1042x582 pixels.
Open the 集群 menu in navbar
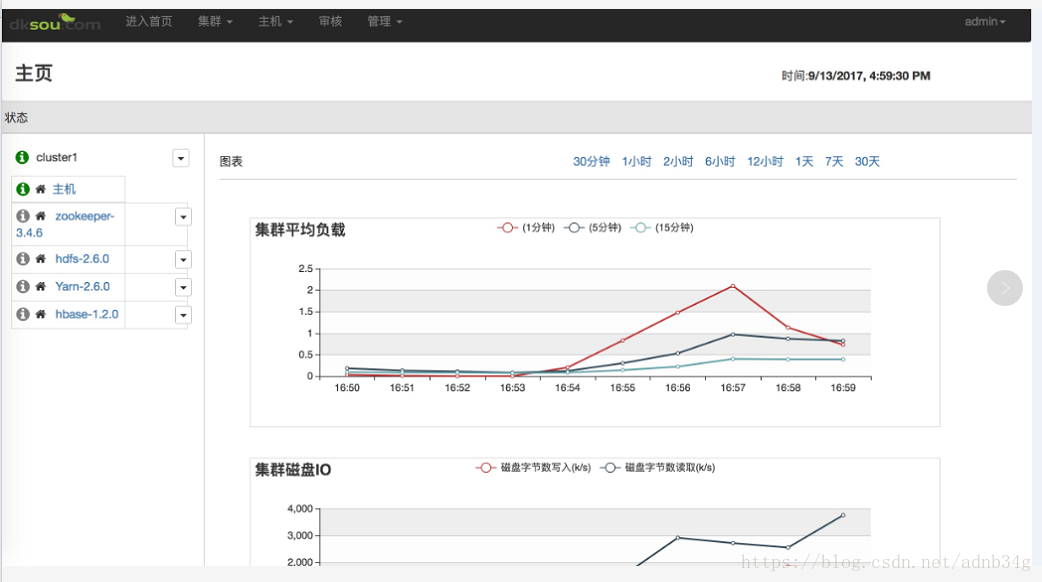coord(215,22)
